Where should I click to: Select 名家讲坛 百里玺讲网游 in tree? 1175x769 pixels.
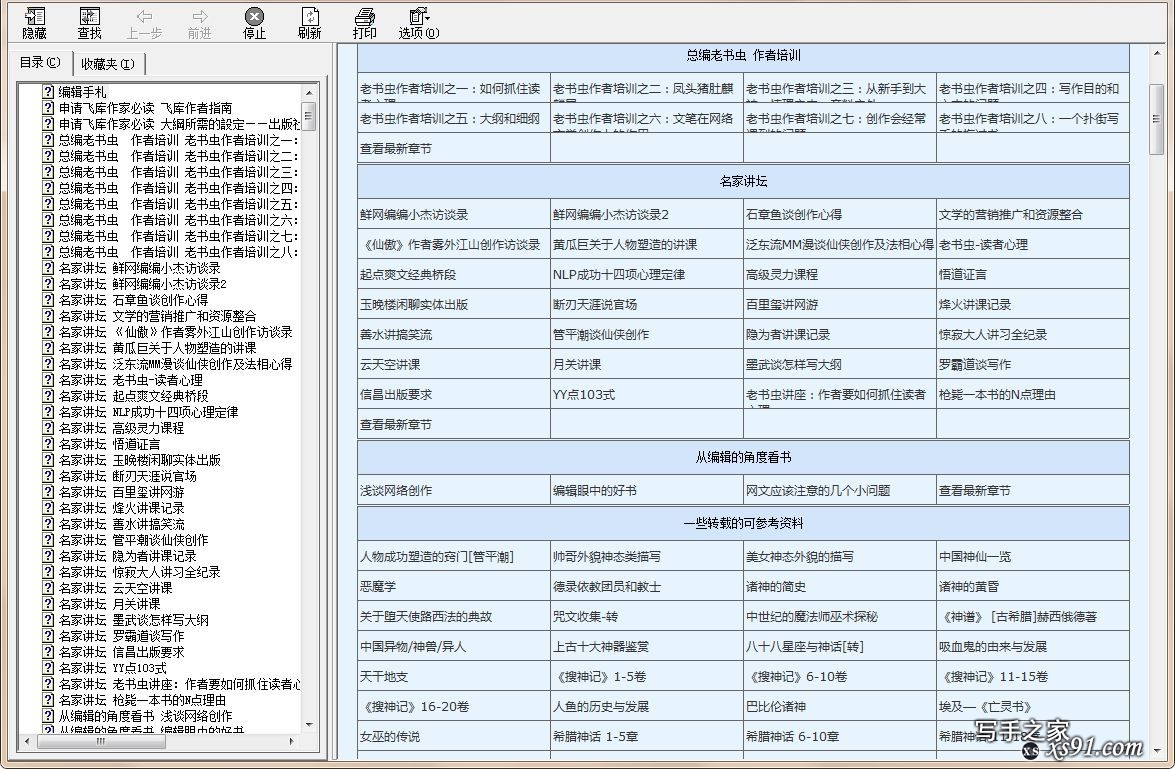coord(121,492)
